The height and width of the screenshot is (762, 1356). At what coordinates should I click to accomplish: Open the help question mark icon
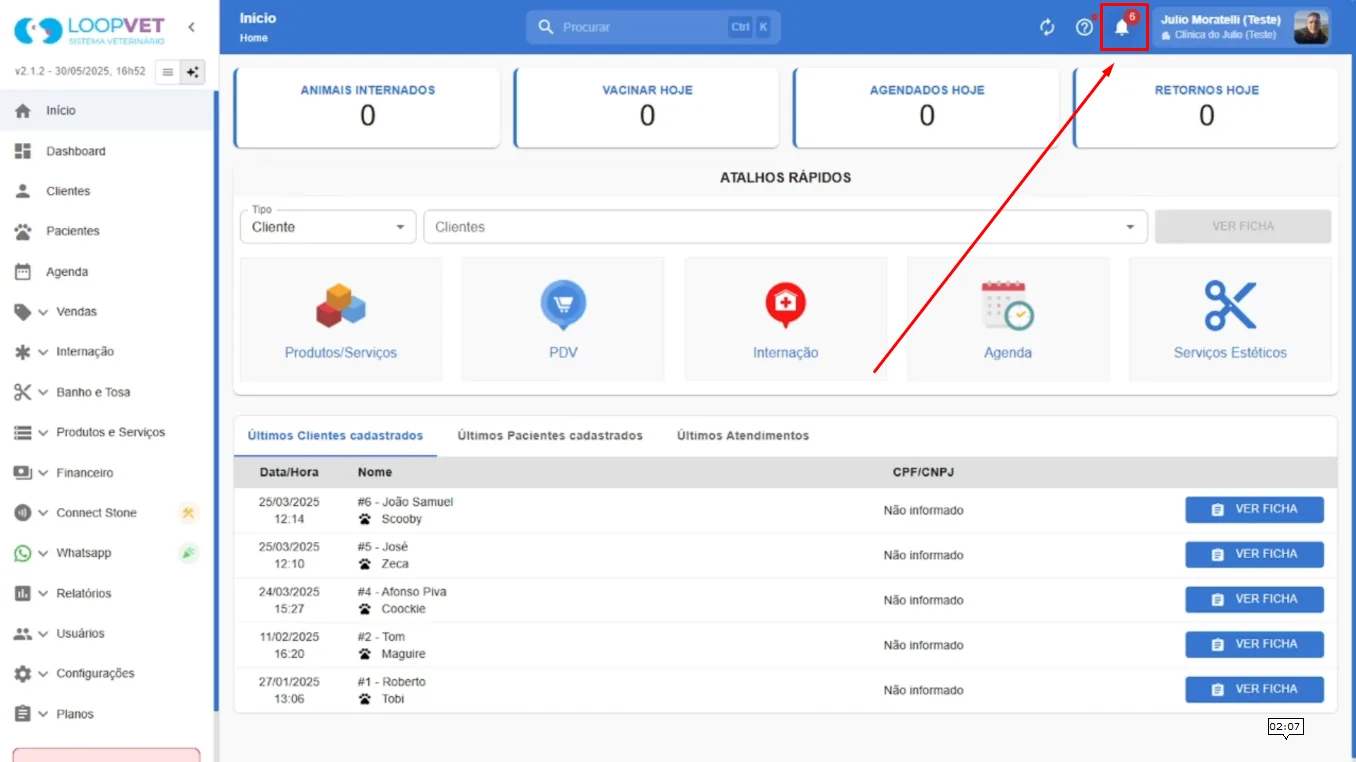pos(1084,27)
